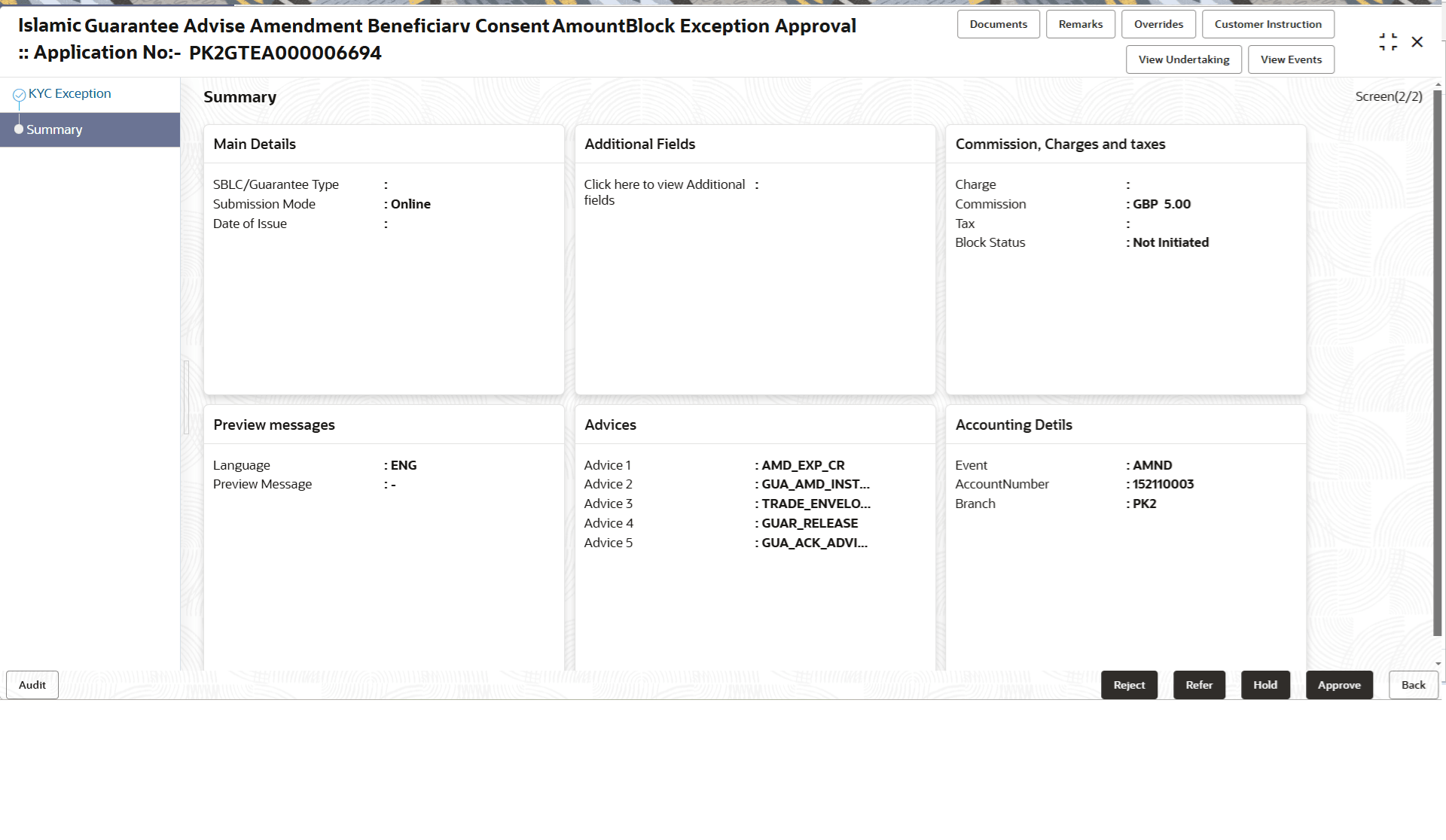Image resolution: width=1446 pixels, height=840 pixels.
Task: Open the Remarks panel
Action: [1079, 23]
